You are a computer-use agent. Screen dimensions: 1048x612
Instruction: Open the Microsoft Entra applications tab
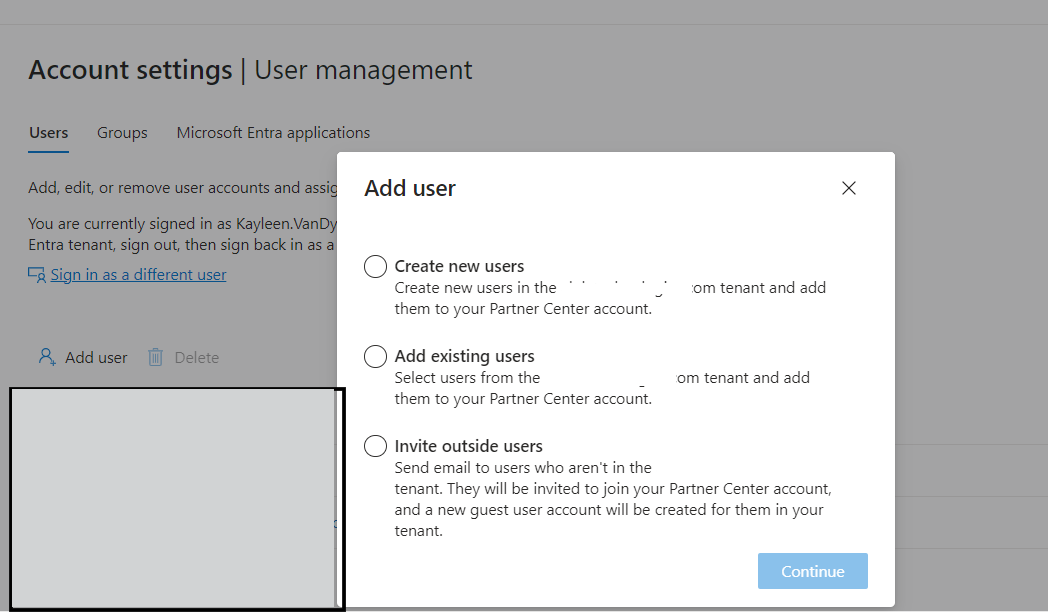tap(273, 132)
